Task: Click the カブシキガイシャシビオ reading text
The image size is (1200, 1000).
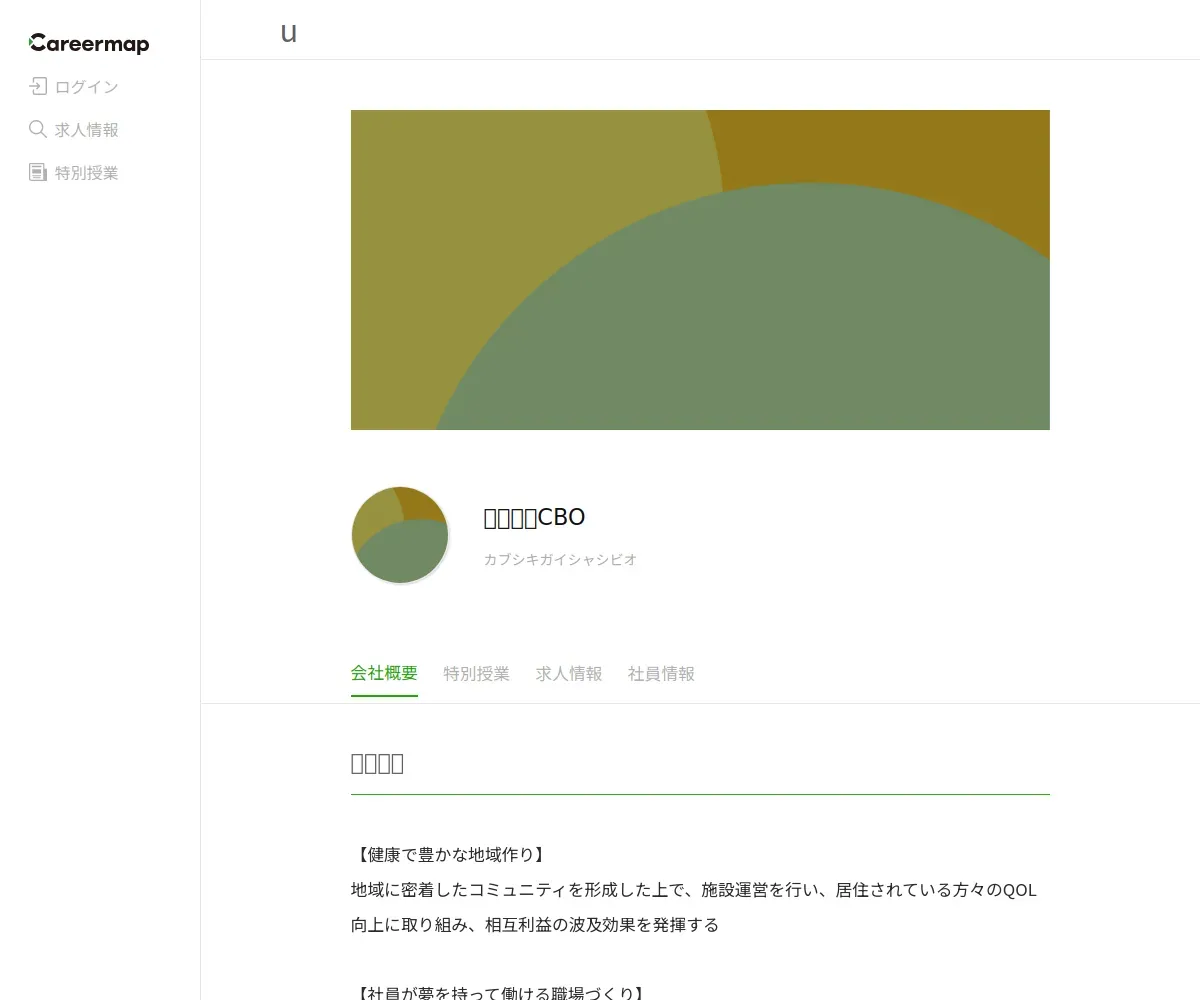Action: tap(560, 560)
